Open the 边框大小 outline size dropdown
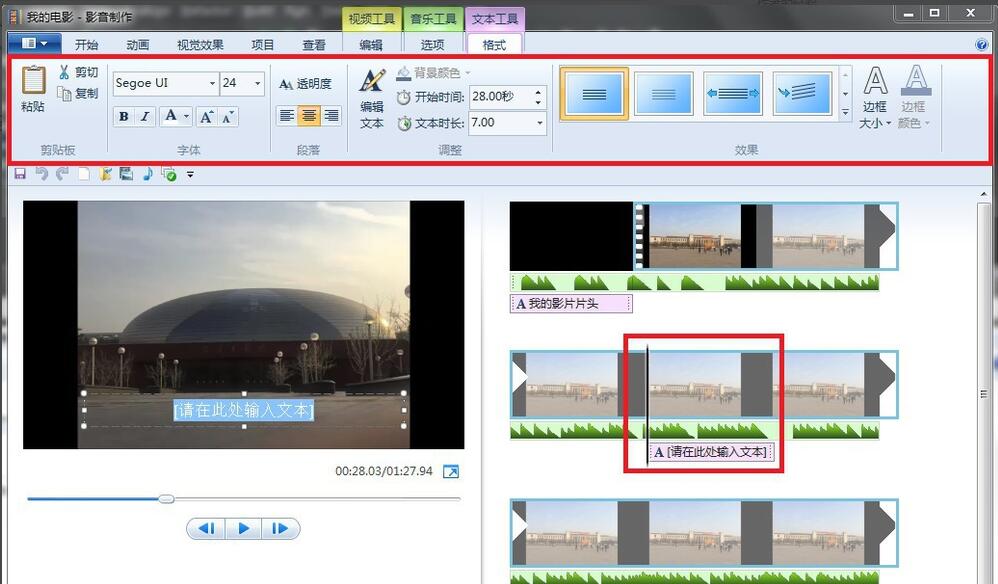Image resolution: width=998 pixels, height=584 pixels. click(x=875, y=97)
